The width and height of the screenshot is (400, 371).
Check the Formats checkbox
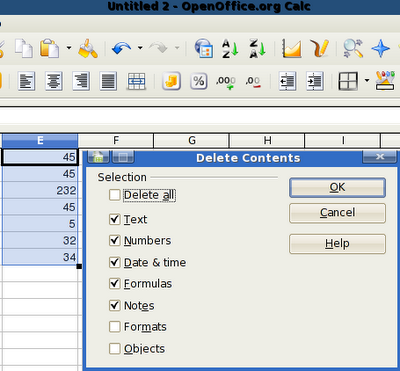coord(115,327)
